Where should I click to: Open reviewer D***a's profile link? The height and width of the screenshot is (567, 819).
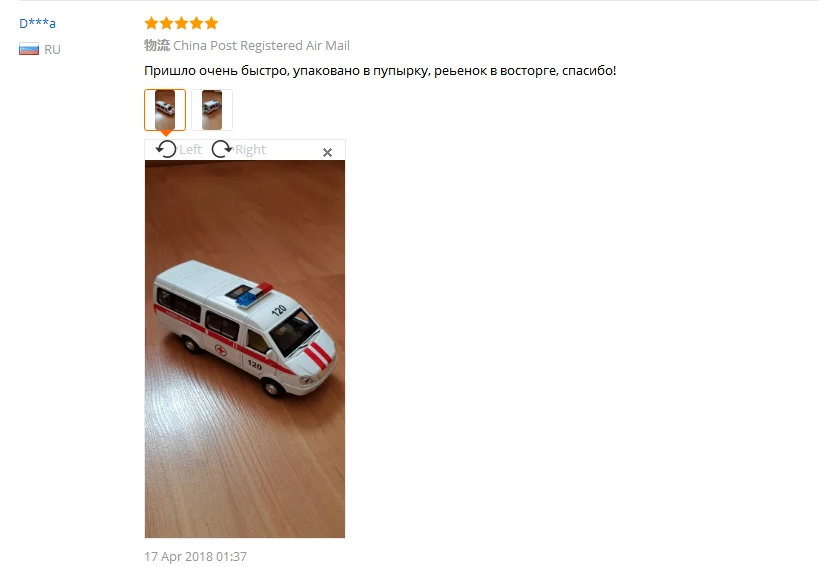[37, 23]
